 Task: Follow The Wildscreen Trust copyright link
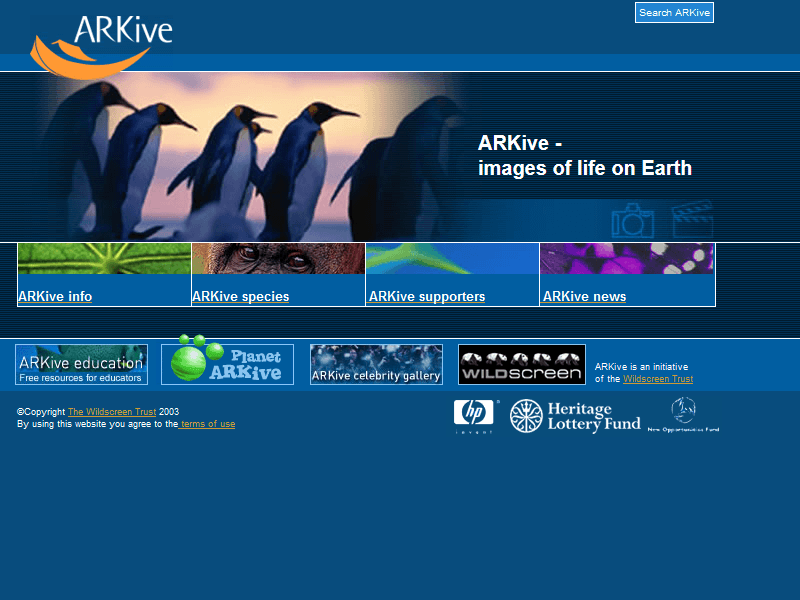112,412
